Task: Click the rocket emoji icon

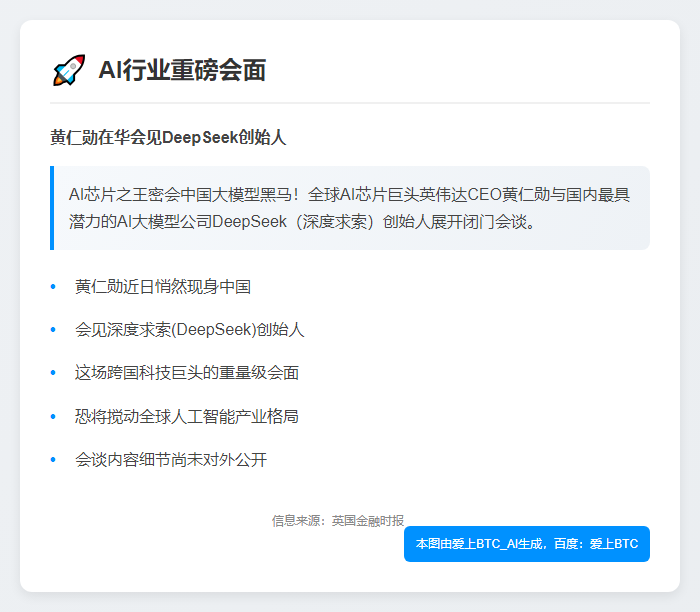Action: click(69, 70)
